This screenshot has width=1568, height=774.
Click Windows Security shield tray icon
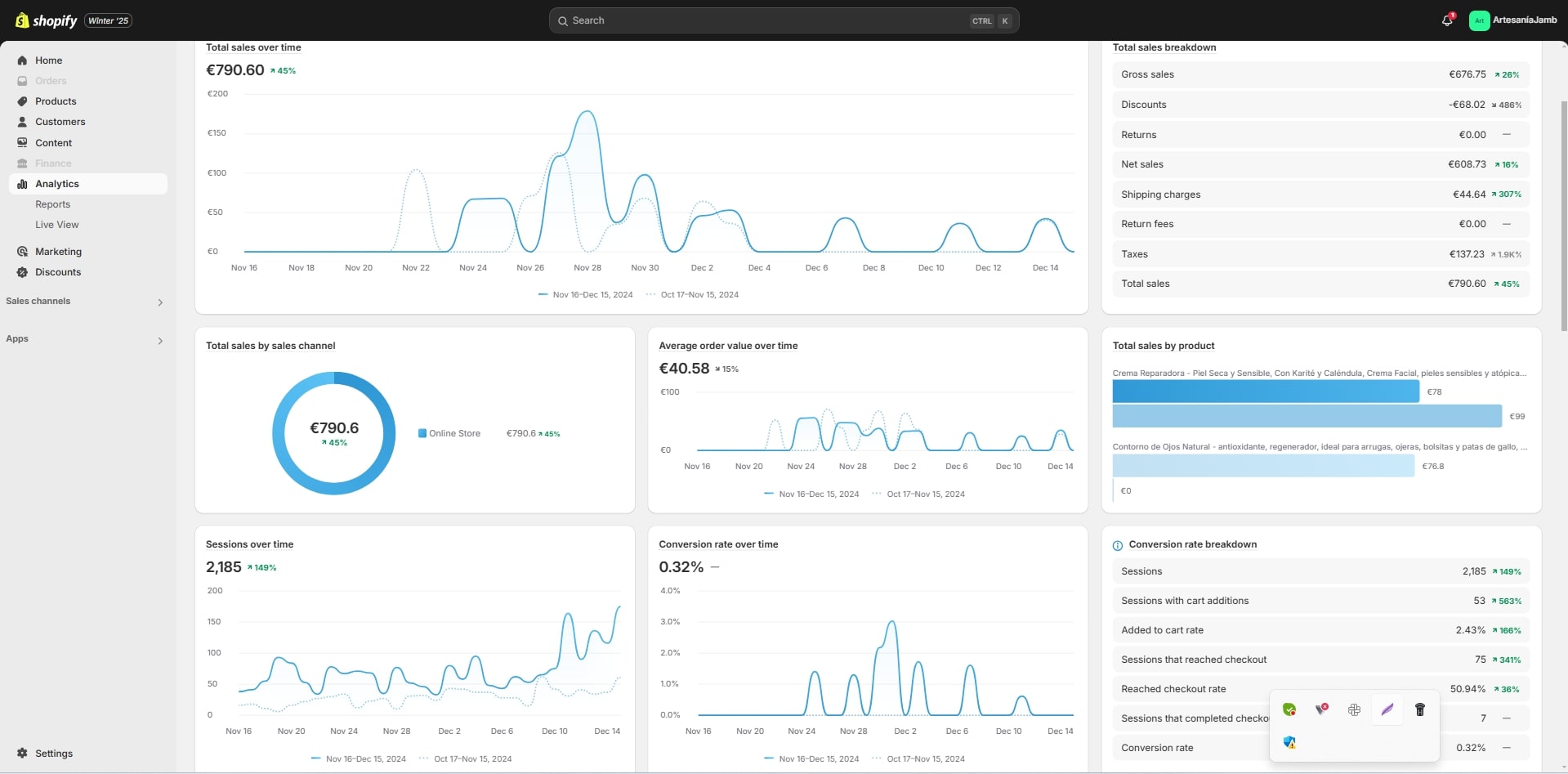coord(1289,742)
